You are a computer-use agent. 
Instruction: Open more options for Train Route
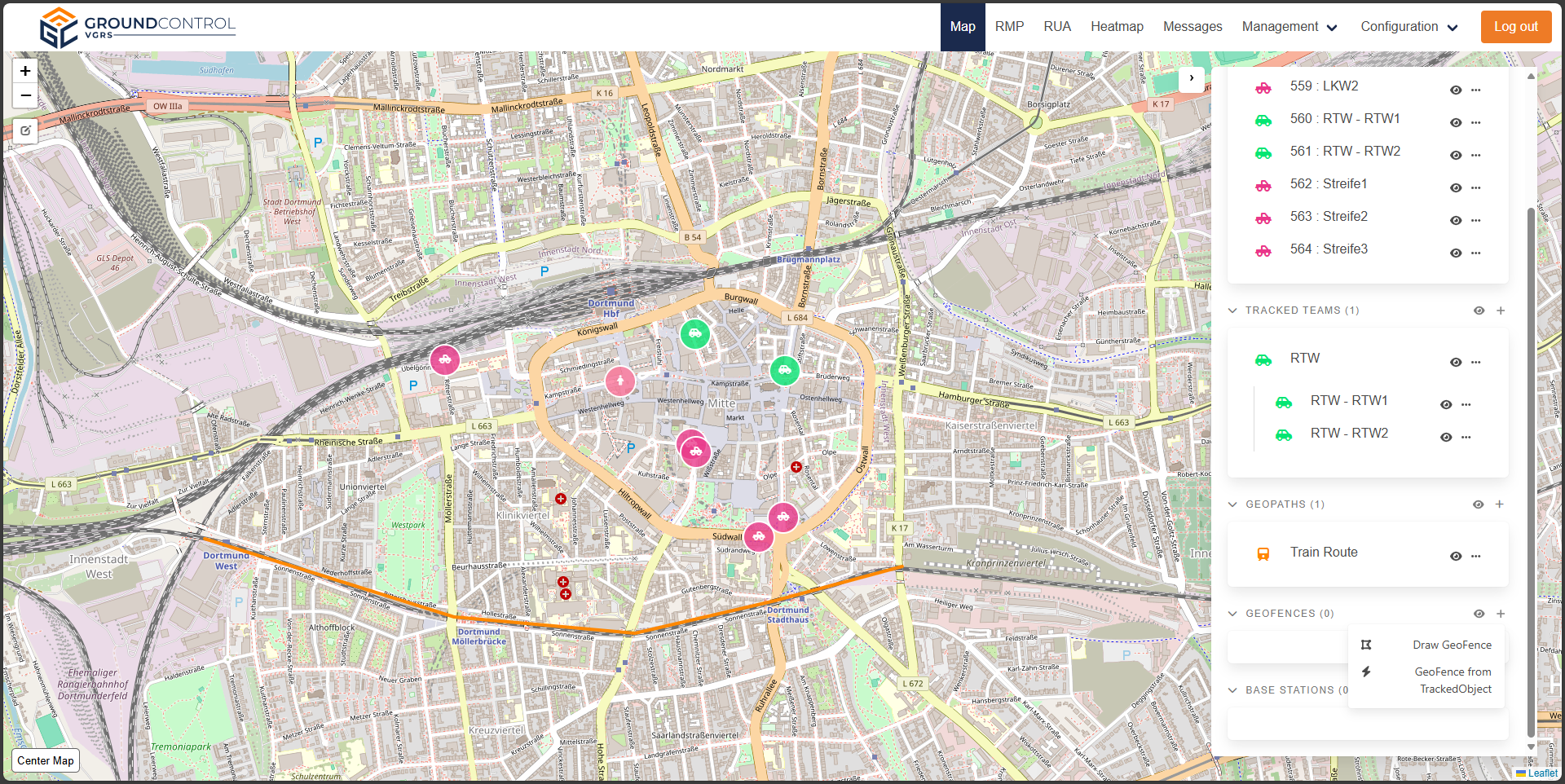1475,556
